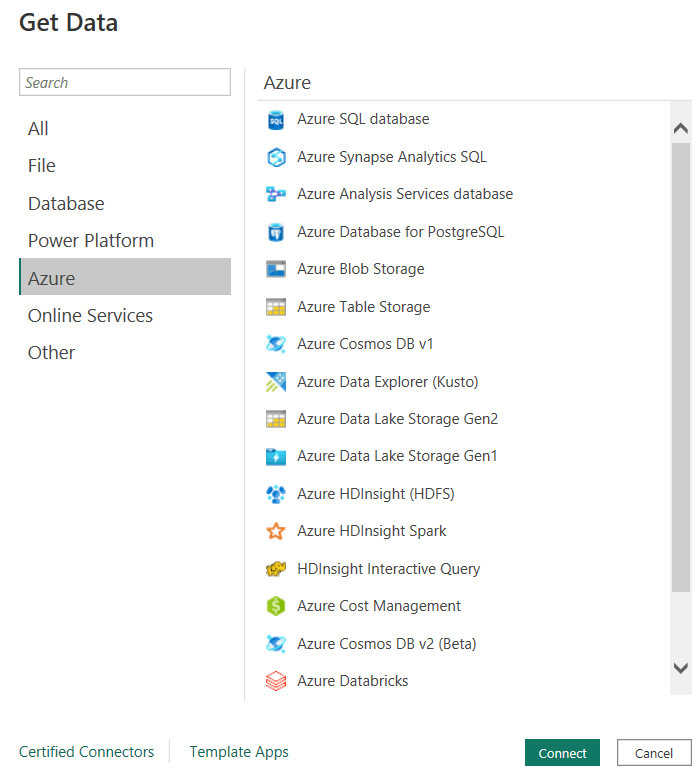Click the Connect button
The height and width of the screenshot is (776, 698).
(562, 753)
